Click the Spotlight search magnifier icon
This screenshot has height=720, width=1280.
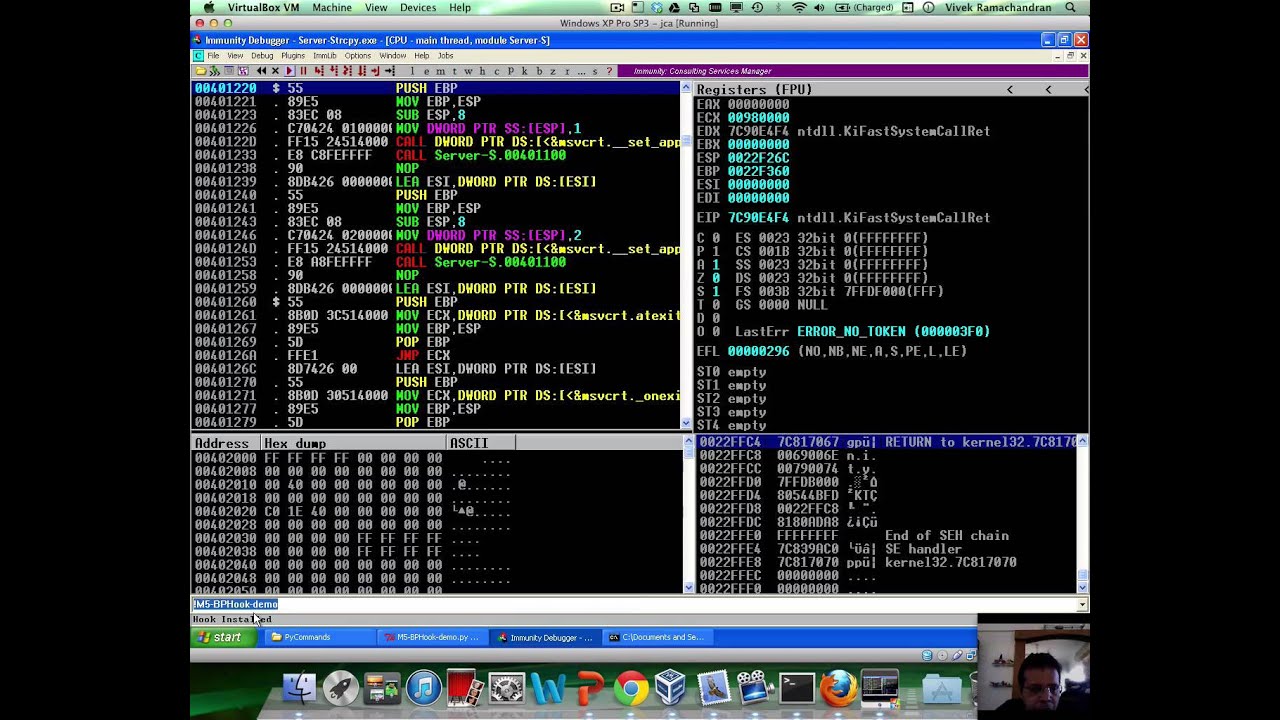(x=1070, y=7)
